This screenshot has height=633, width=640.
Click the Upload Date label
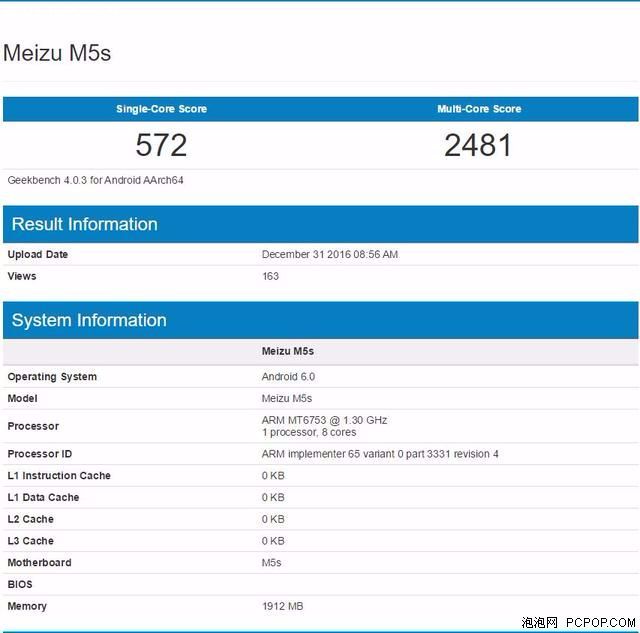tap(38, 254)
